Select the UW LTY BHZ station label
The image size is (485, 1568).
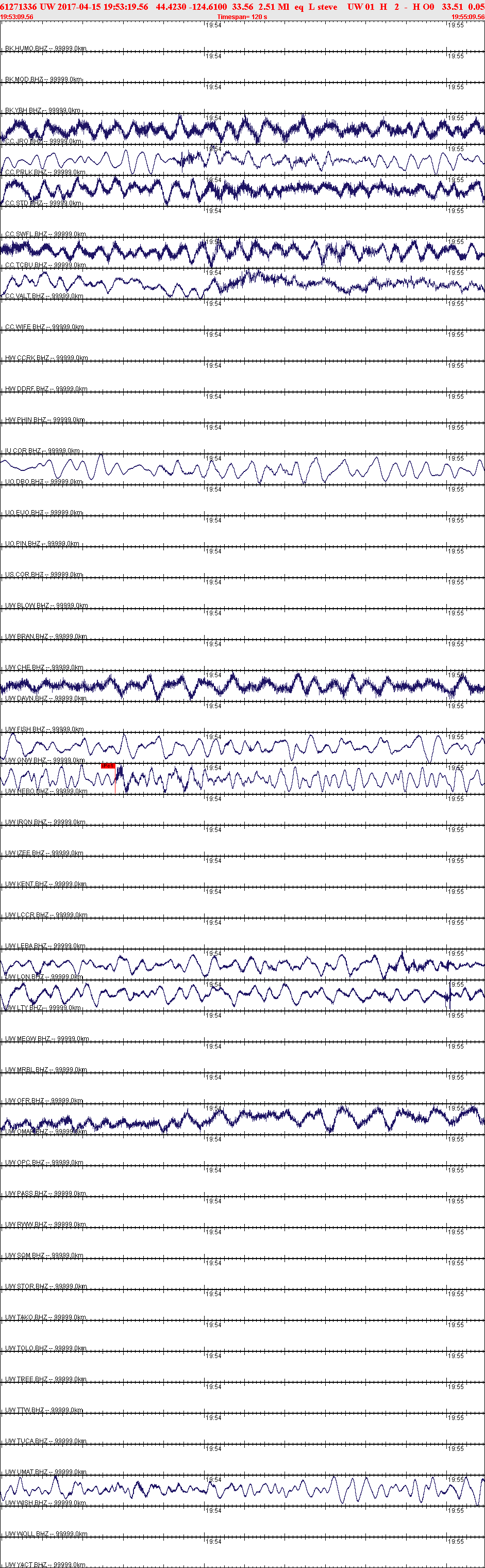(x=43, y=1008)
